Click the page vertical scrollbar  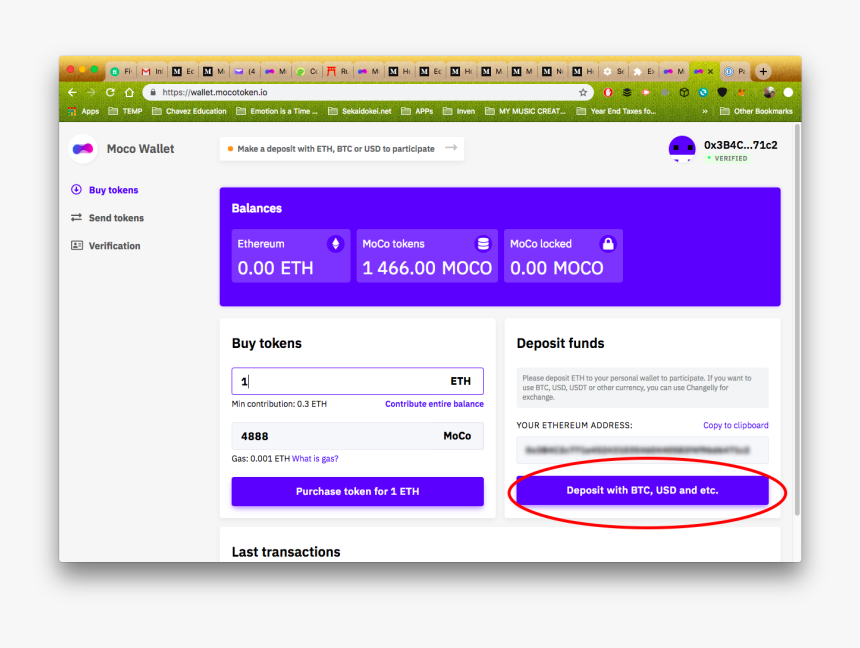click(797, 320)
